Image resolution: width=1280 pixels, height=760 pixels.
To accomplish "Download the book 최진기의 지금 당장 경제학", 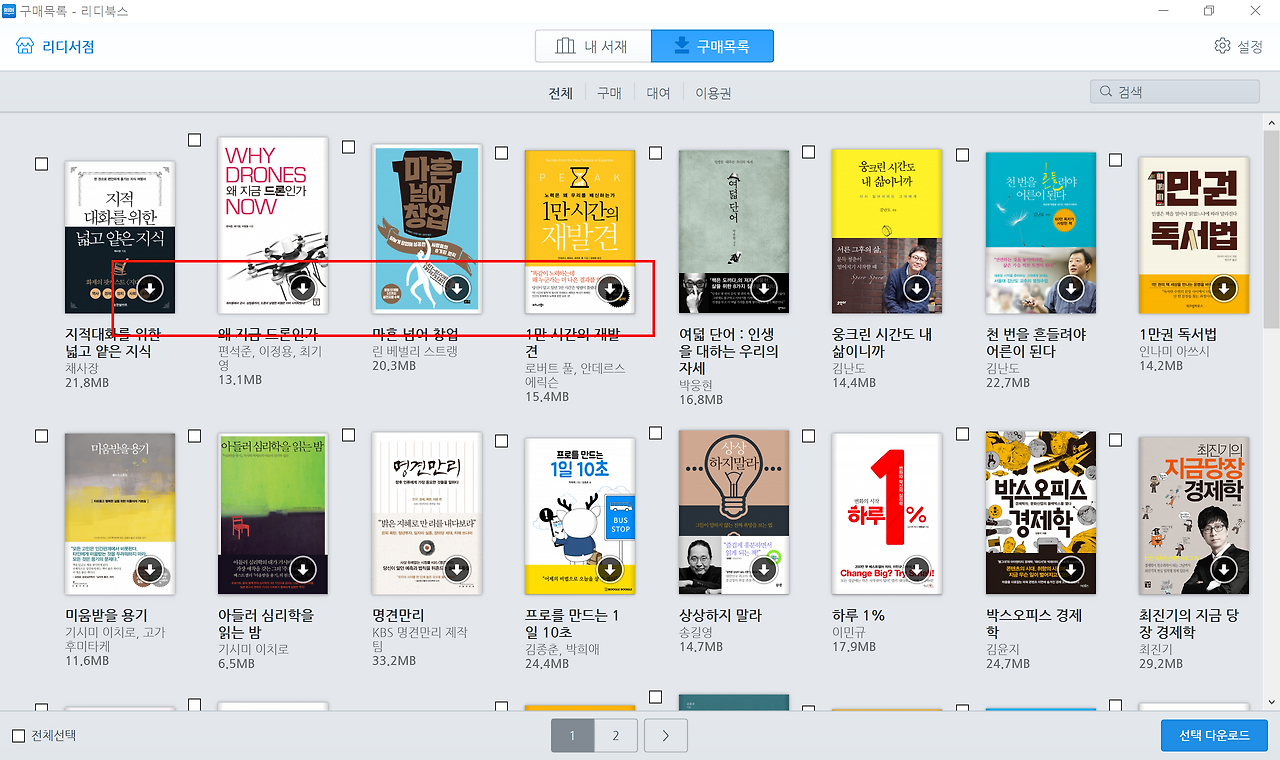I will [x=1224, y=570].
